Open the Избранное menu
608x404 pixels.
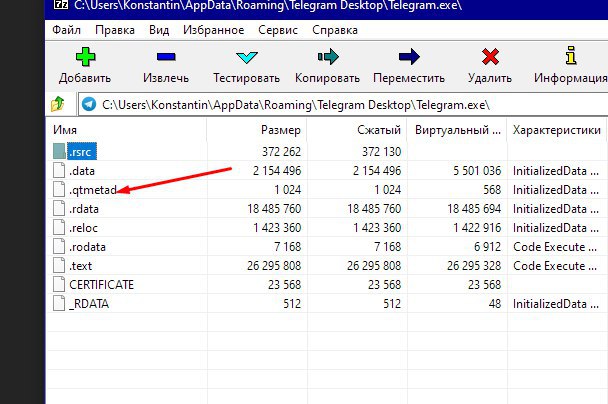[214, 30]
